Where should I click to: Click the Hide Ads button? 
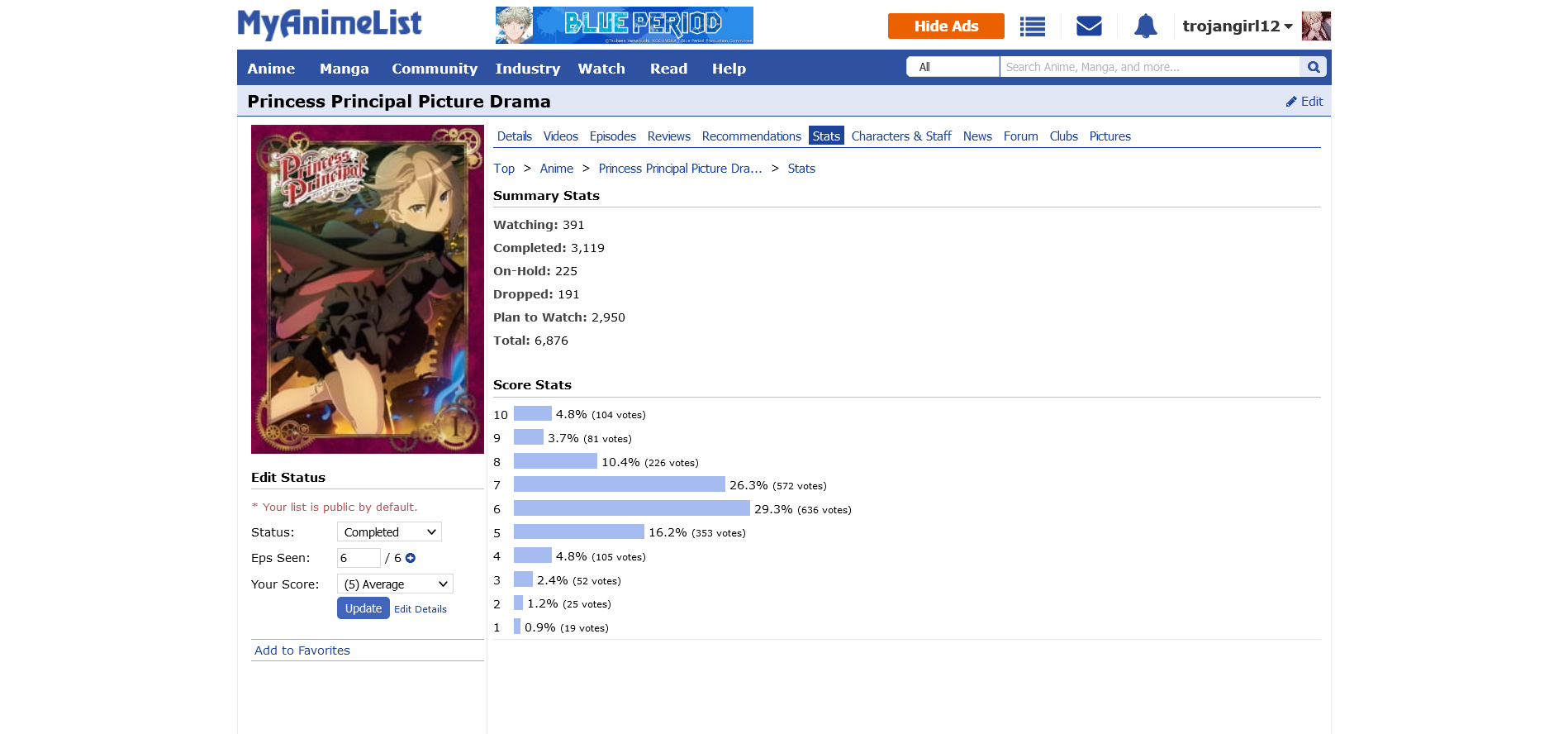(946, 26)
